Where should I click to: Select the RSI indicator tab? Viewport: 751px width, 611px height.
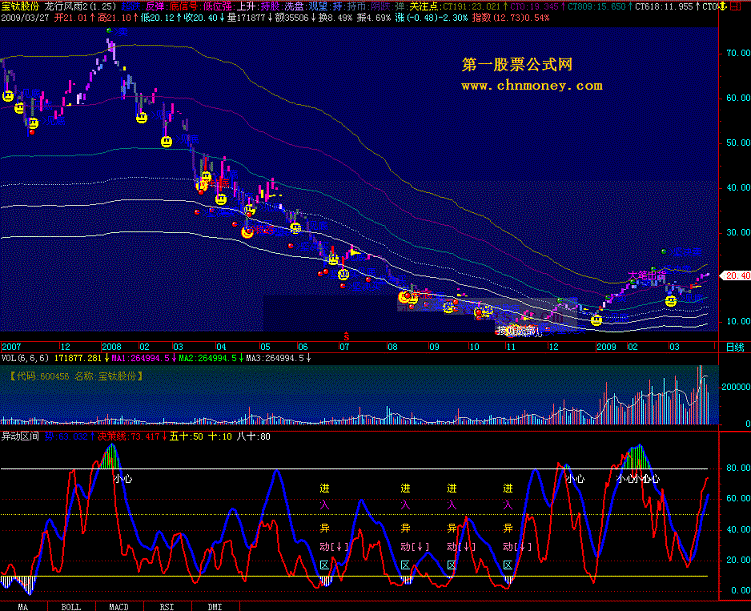click(x=167, y=607)
